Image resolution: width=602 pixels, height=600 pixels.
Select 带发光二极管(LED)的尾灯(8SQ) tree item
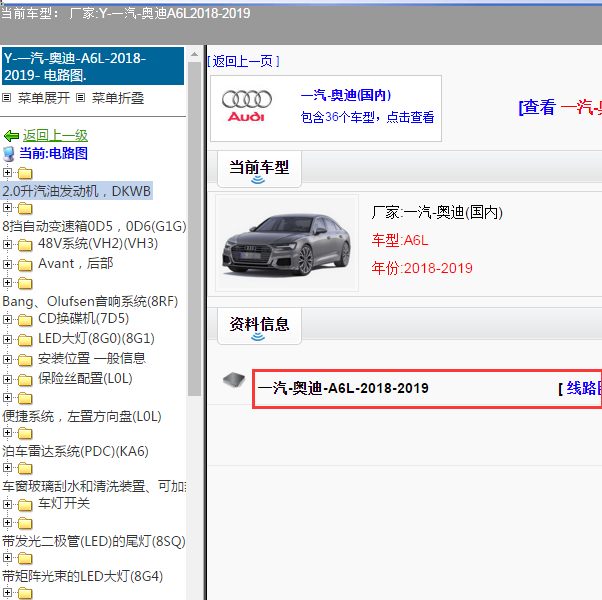pyautogui.click(x=94, y=541)
